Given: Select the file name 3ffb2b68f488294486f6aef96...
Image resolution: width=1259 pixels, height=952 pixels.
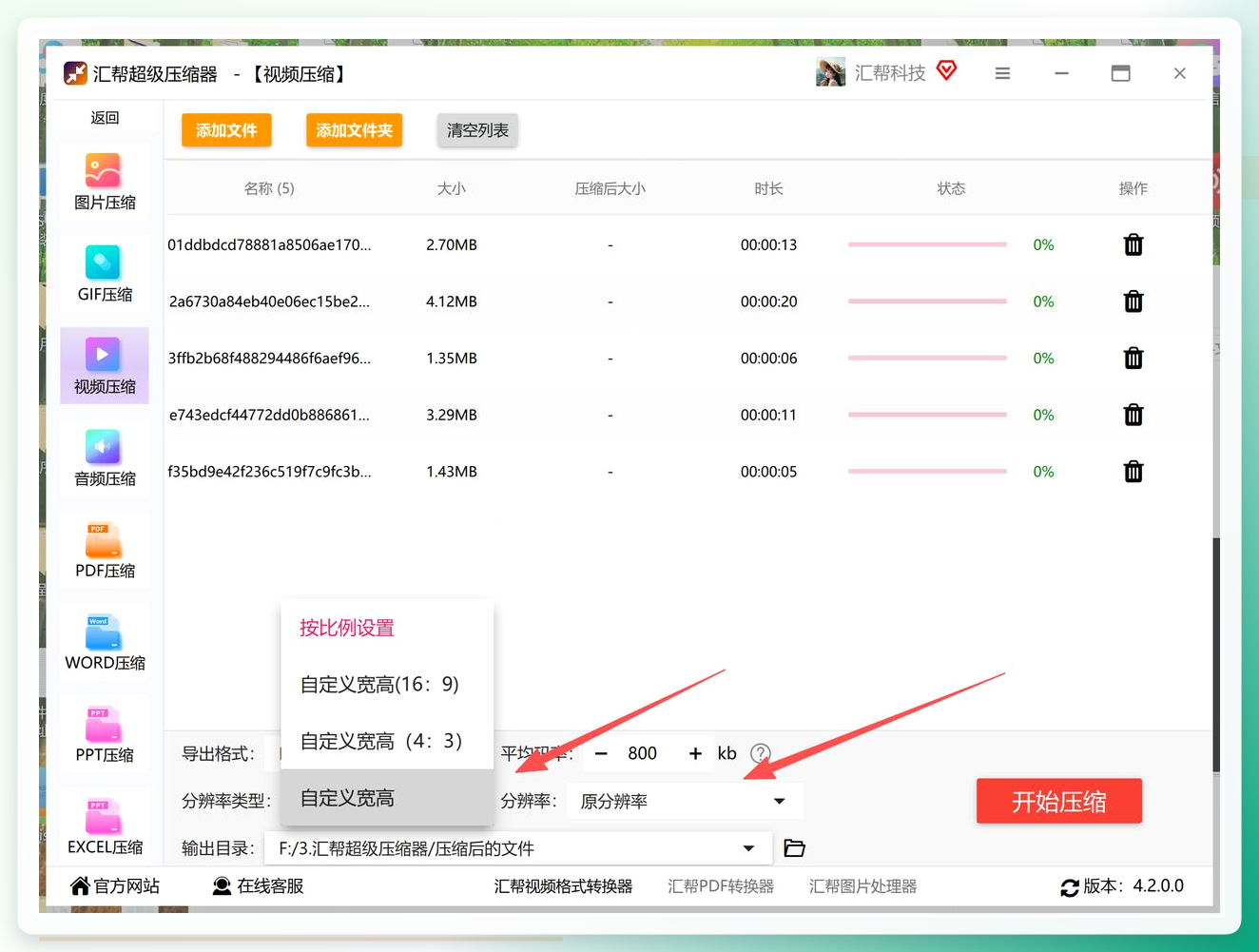Looking at the screenshot, I should point(269,359).
